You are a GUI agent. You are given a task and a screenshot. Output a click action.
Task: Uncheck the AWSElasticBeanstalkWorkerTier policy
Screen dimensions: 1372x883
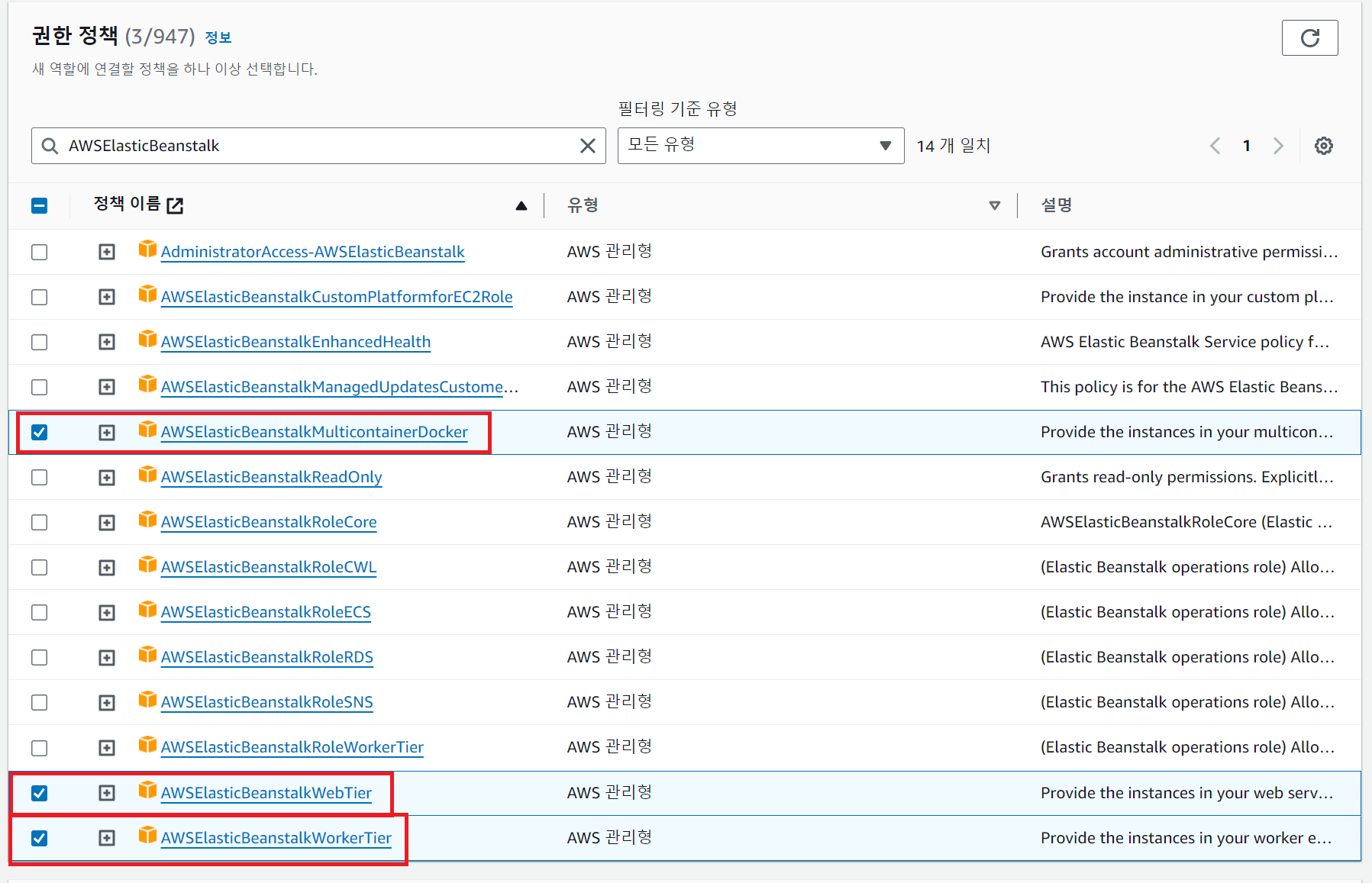pyautogui.click(x=39, y=838)
